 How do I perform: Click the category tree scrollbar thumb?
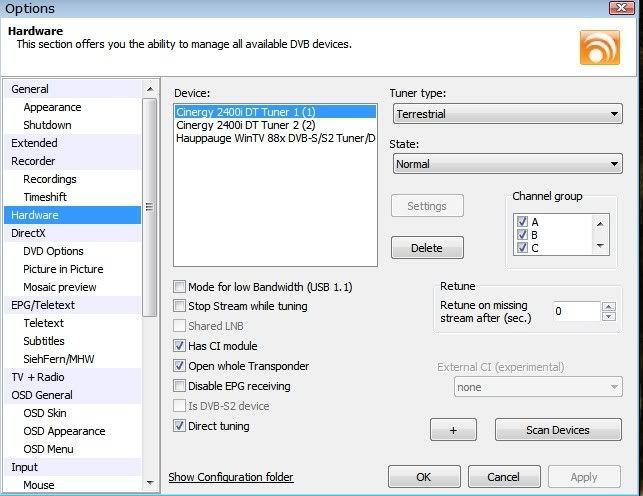tap(150, 207)
